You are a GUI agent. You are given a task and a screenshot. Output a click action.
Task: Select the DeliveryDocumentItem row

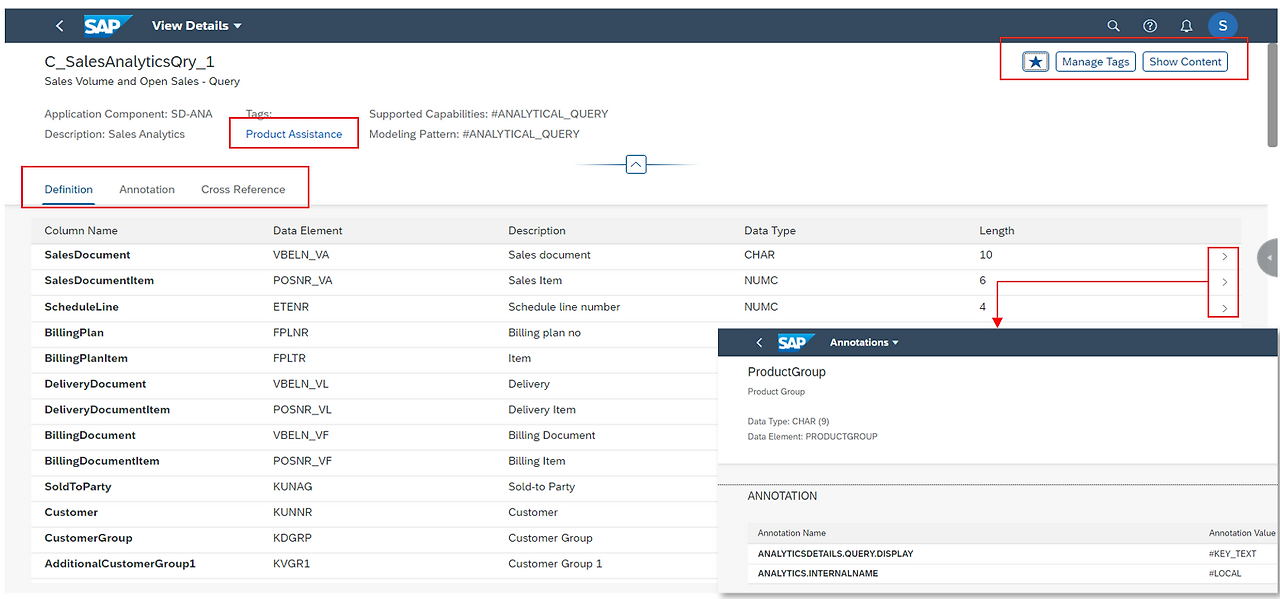[375, 410]
